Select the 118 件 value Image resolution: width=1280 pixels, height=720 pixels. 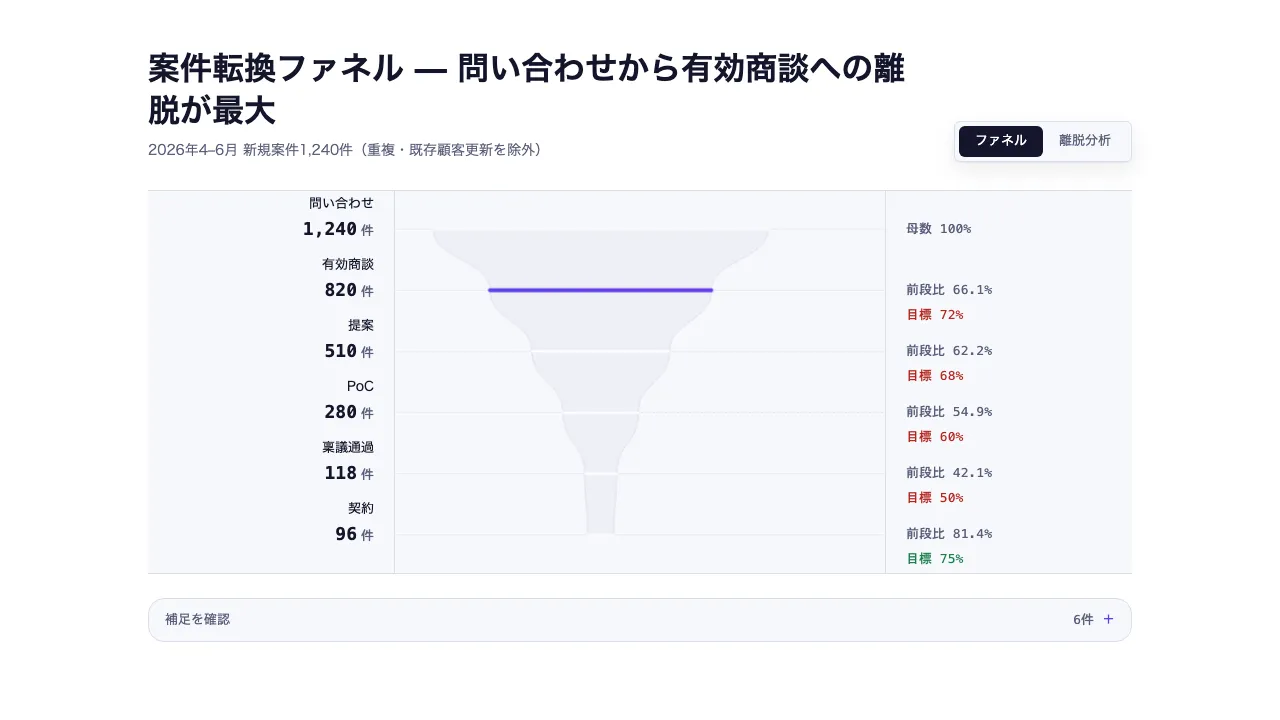pyautogui.click(x=349, y=473)
